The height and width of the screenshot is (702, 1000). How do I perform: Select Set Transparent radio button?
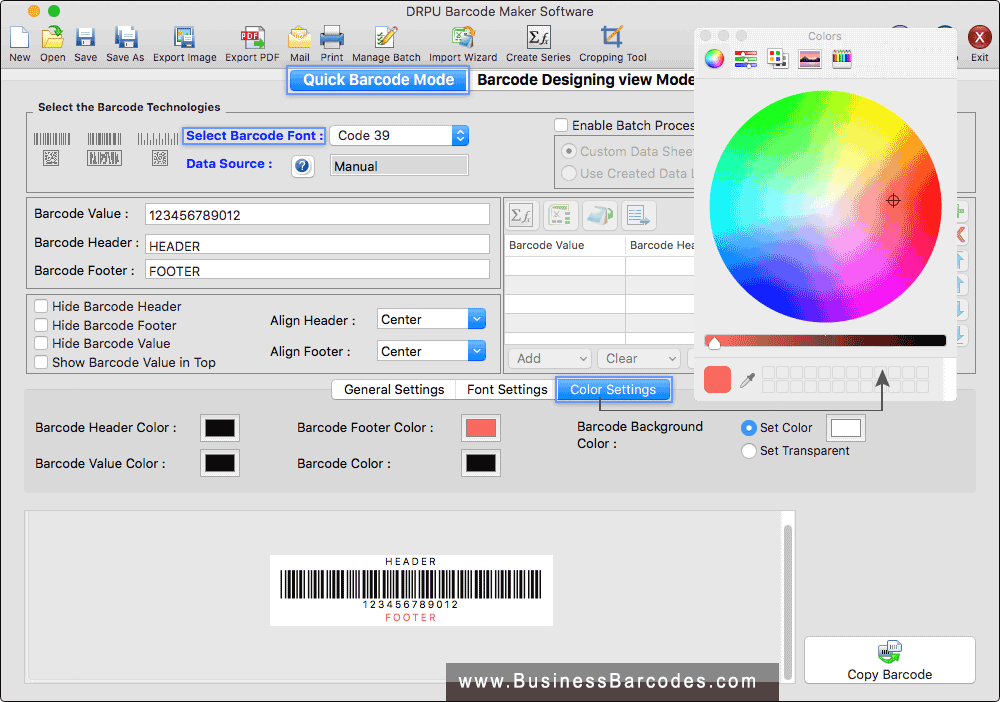(x=749, y=451)
